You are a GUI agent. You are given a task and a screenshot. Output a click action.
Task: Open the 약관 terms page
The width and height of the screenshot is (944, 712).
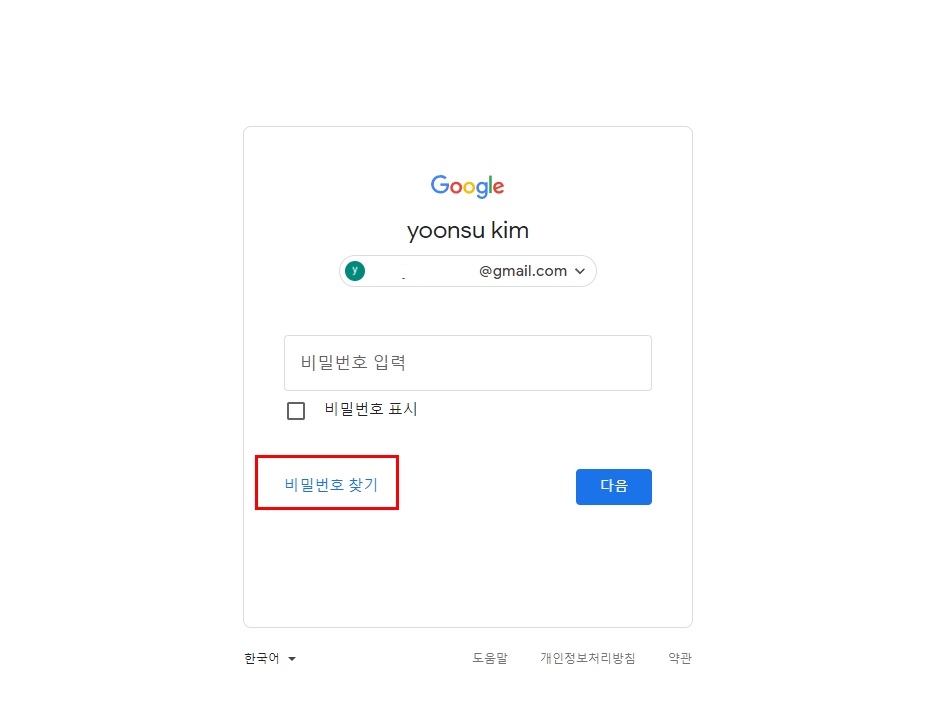click(x=679, y=658)
